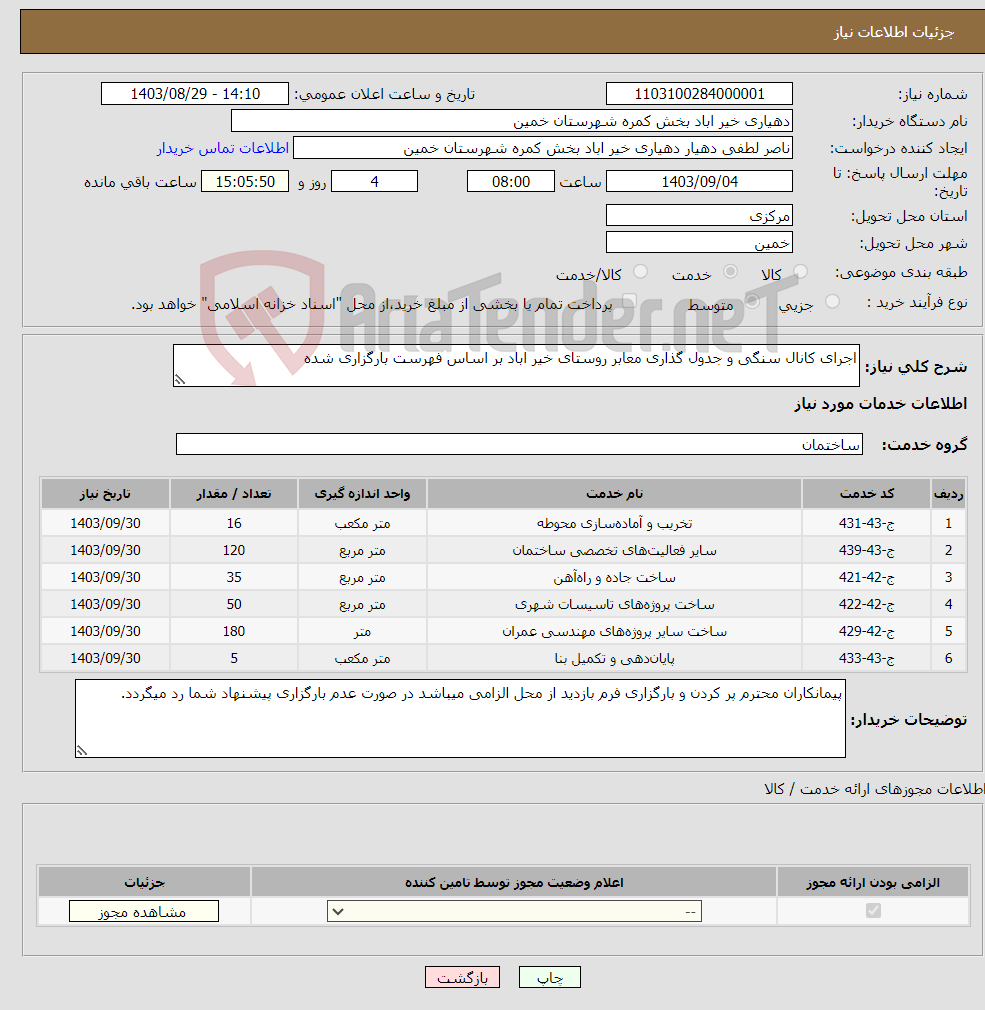Click service code ج-42-422

[x=866, y=604]
